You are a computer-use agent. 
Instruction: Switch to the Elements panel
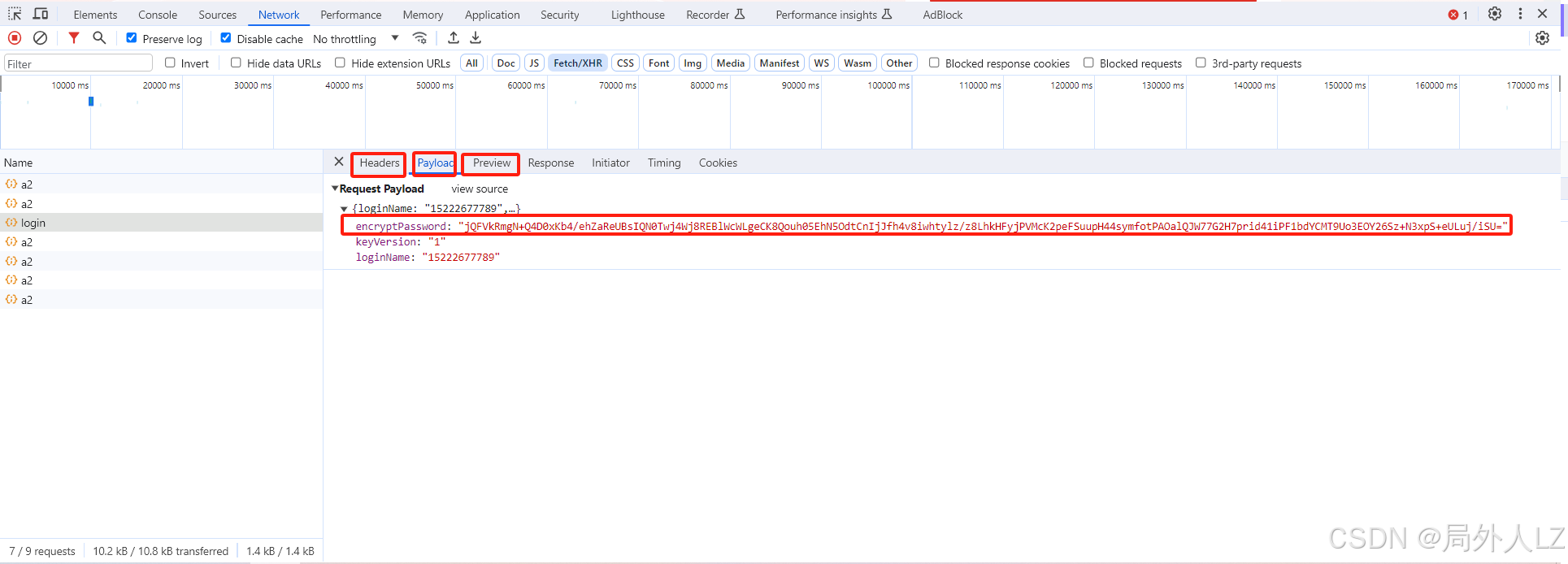click(x=95, y=15)
